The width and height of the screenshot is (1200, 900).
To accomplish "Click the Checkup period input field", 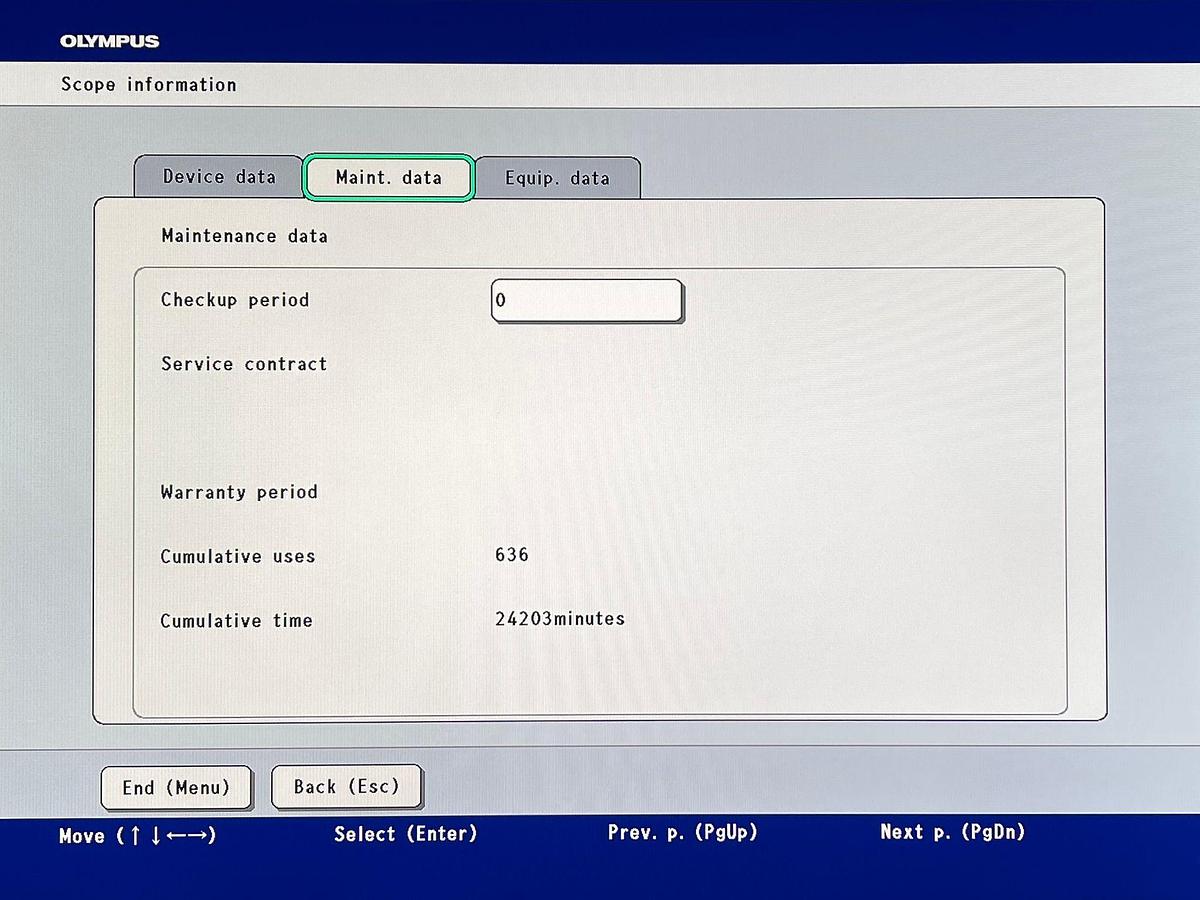I will pos(587,300).
